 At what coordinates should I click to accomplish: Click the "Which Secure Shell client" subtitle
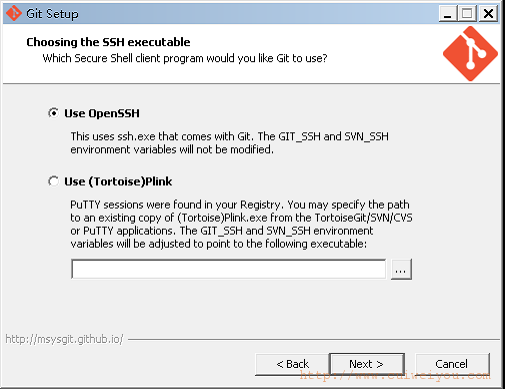[185, 58]
